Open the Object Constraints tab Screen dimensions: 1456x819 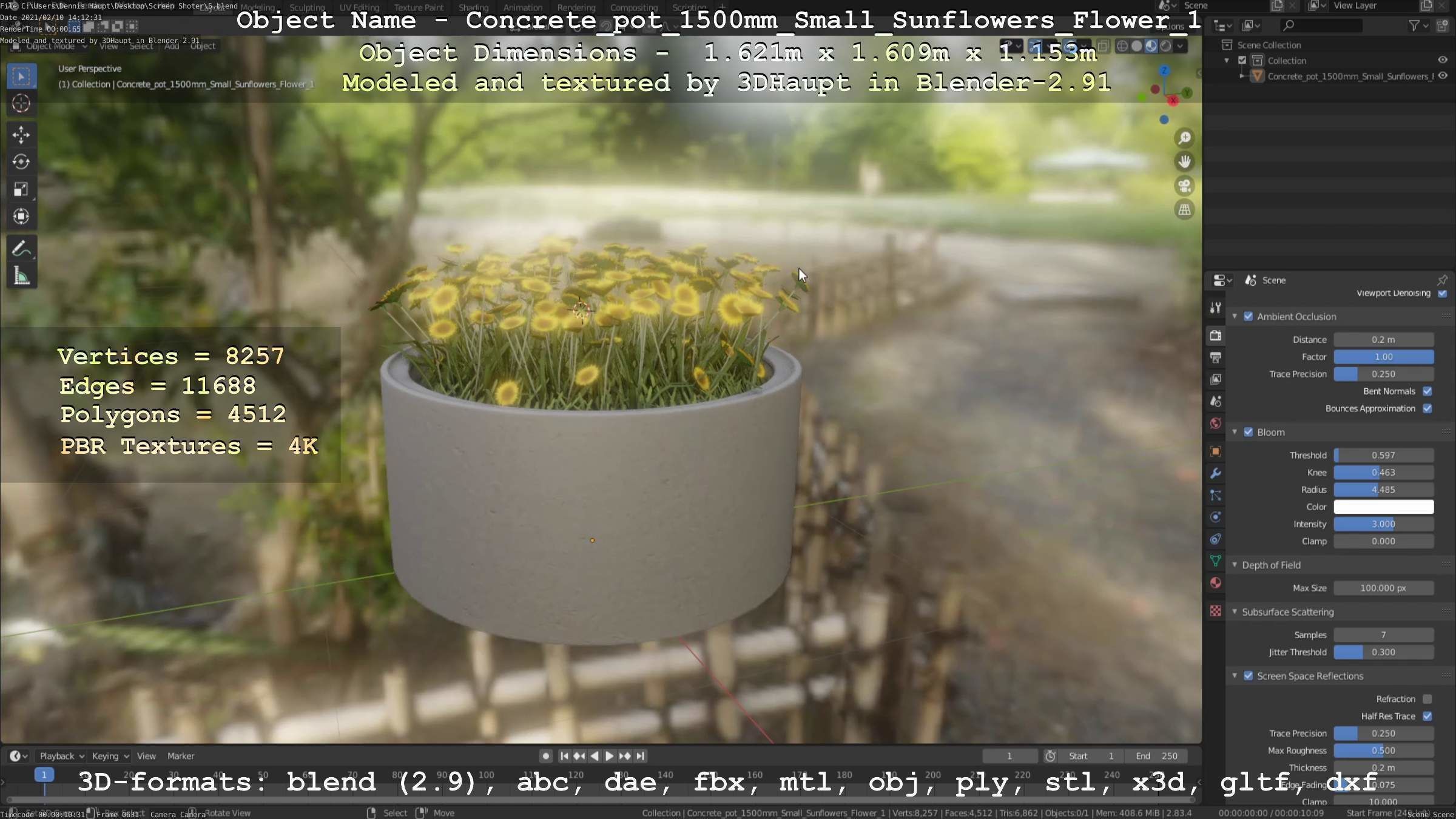1216,539
